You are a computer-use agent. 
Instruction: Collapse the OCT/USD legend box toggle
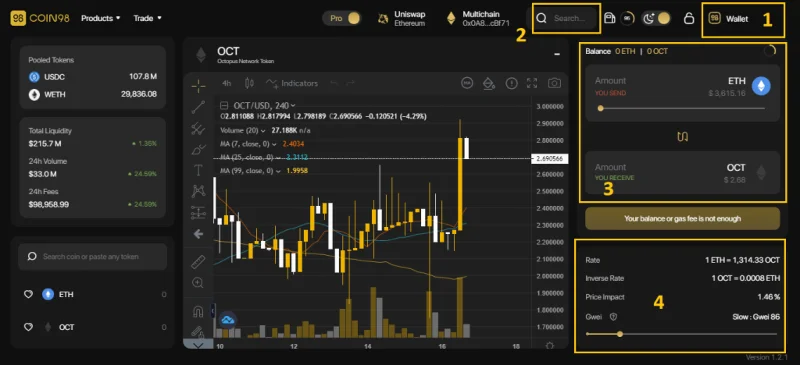pyautogui.click(x=223, y=106)
